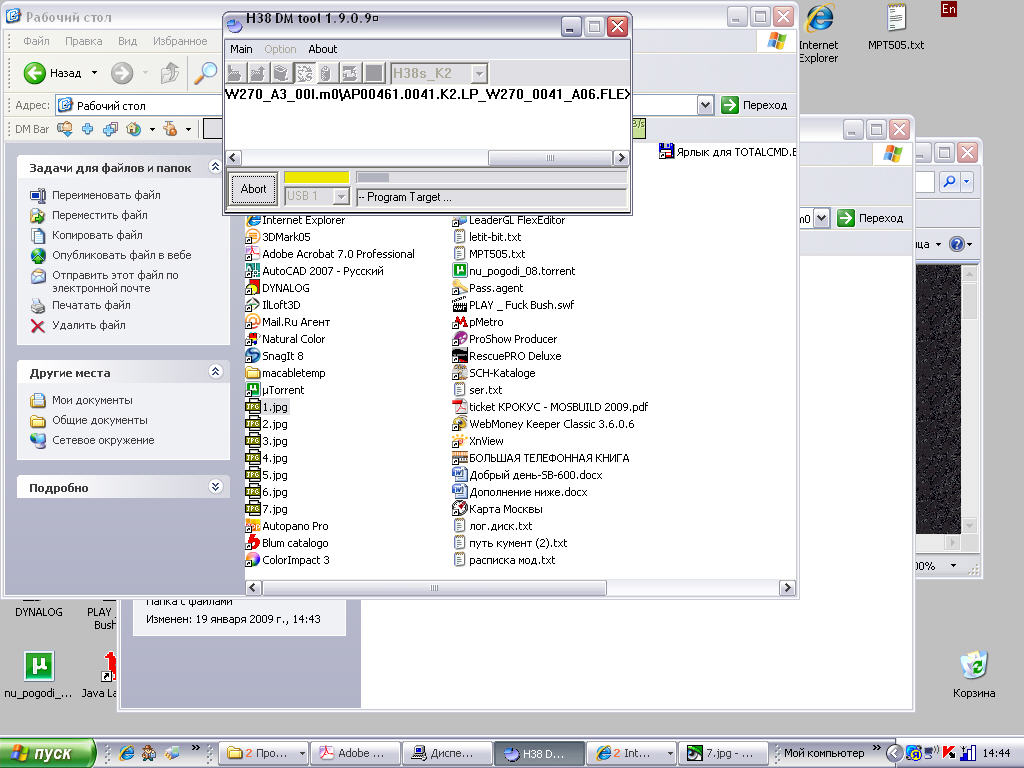Image resolution: width=1024 pixels, height=768 pixels.
Task: Select the file 1.jpg in the list
Action: point(275,407)
